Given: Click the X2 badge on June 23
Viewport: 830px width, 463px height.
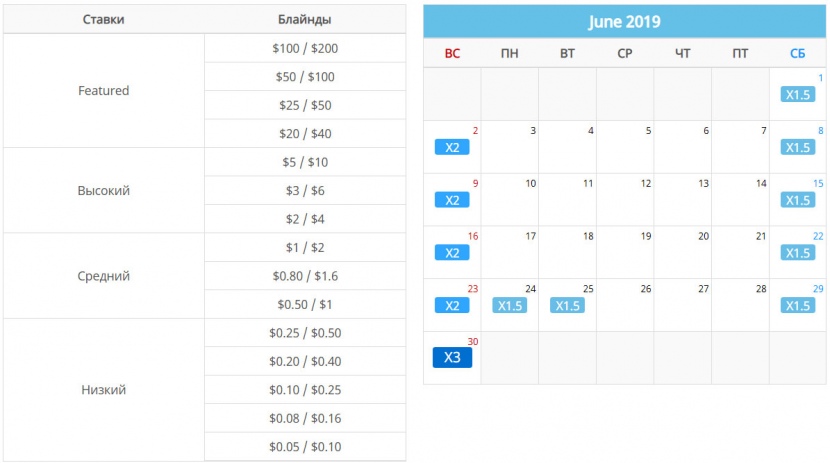Looking at the screenshot, I should click(x=452, y=305).
